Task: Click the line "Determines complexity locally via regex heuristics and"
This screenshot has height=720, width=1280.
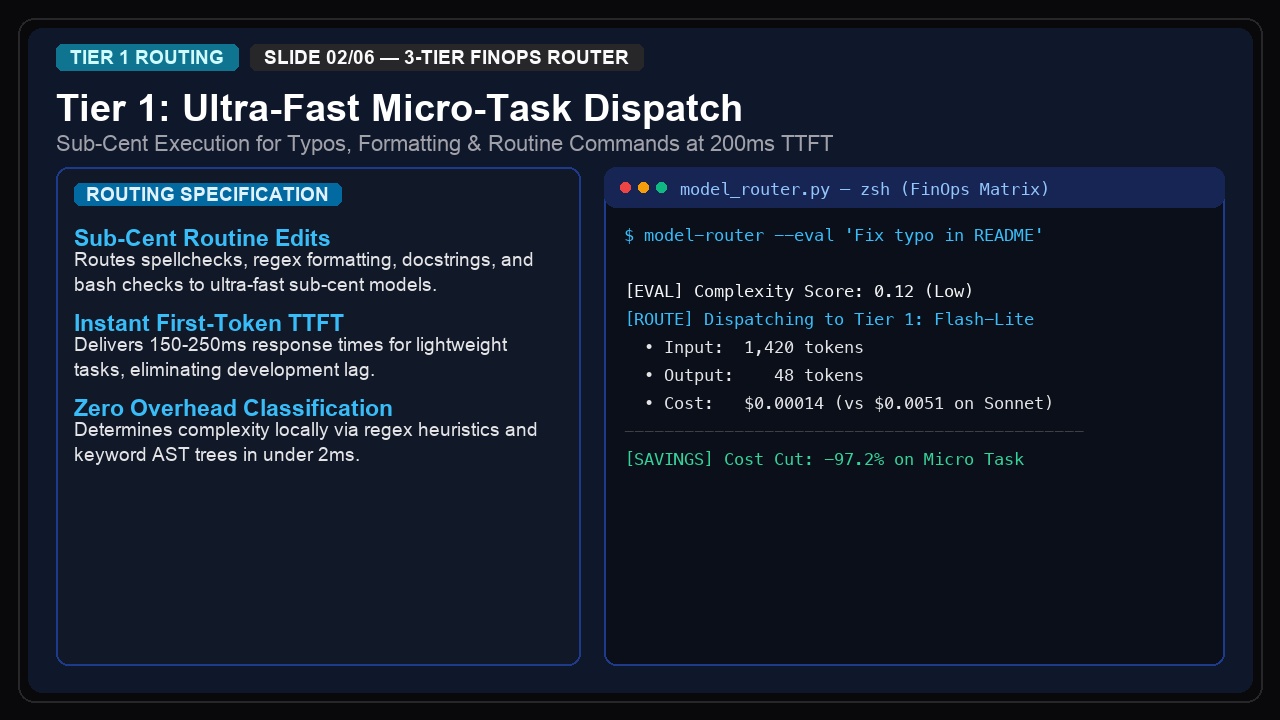Action: 306,430
